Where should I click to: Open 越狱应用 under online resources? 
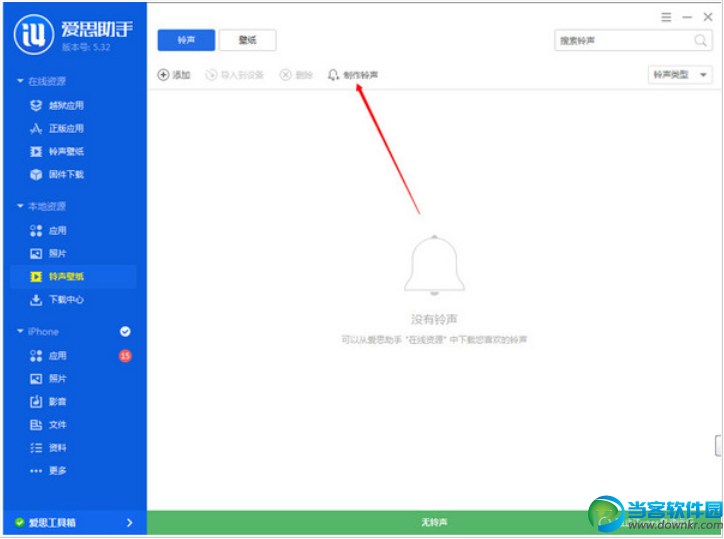(x=57, y=105)
